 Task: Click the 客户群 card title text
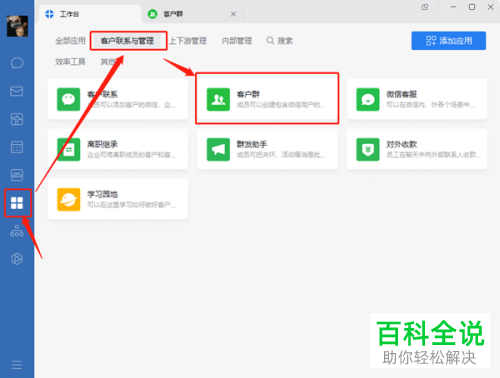tap(248, 94)
